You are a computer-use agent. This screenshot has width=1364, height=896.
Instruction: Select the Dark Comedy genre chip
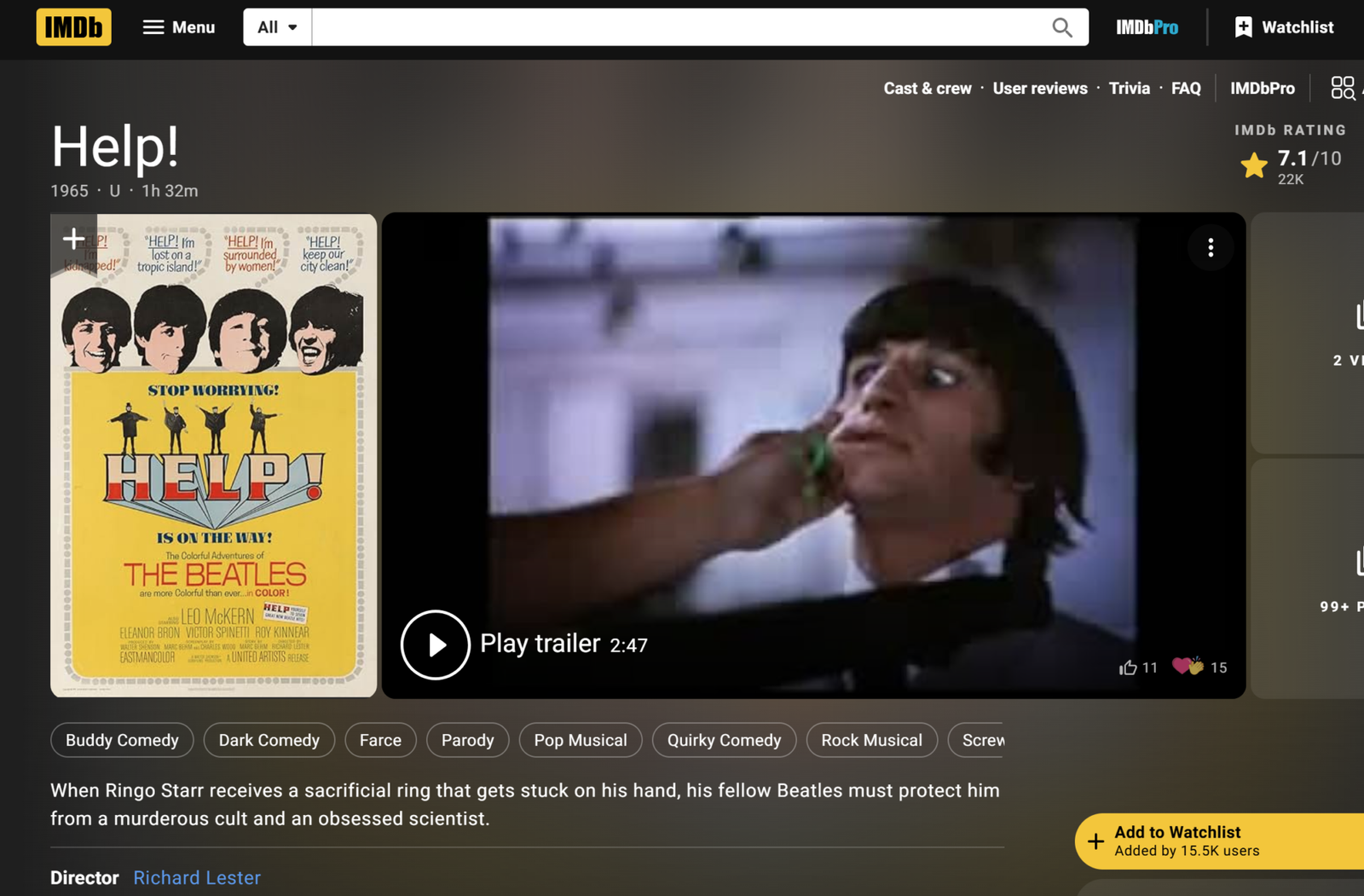[269, 740]
